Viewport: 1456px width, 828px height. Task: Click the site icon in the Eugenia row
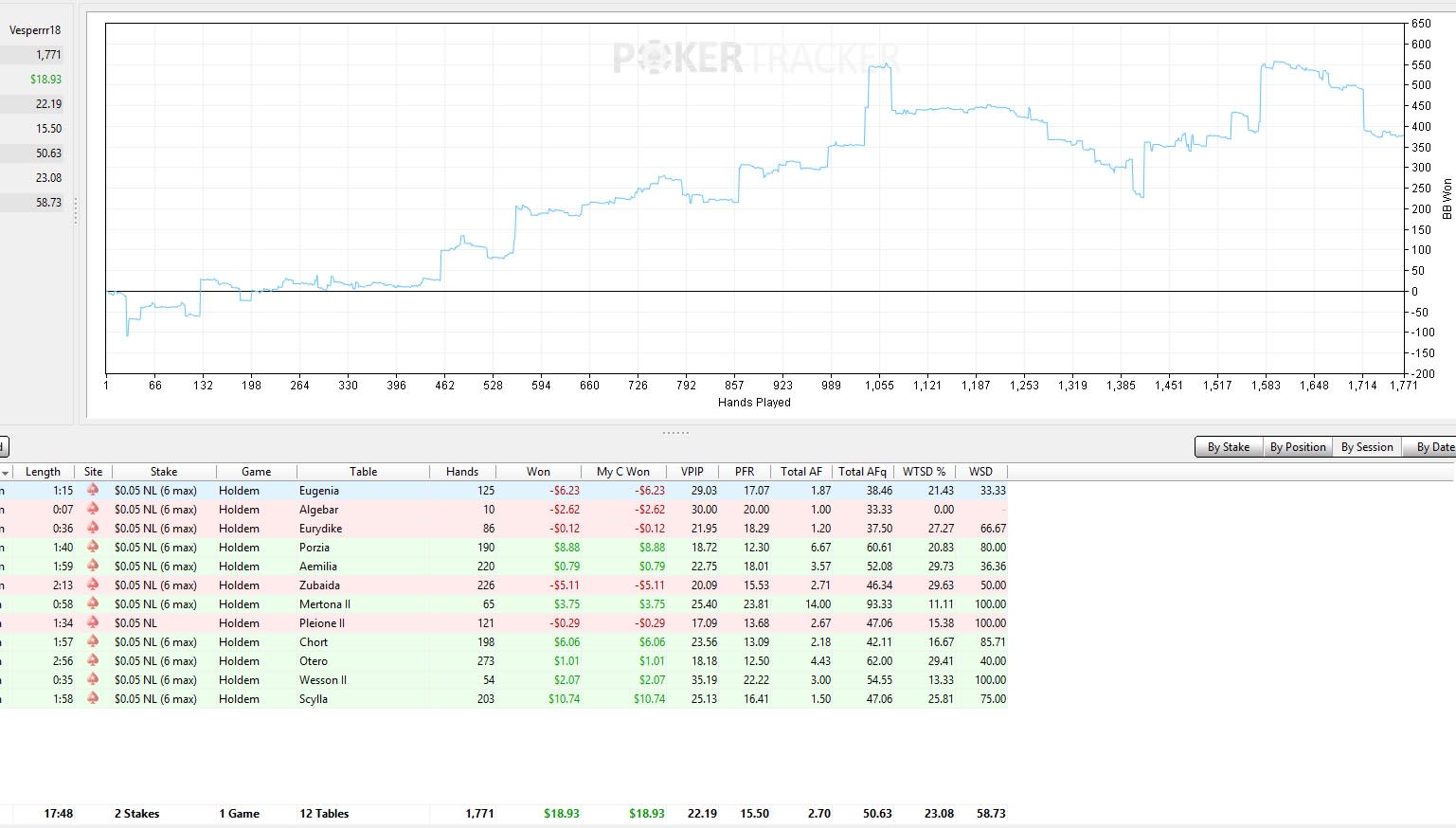93,490
